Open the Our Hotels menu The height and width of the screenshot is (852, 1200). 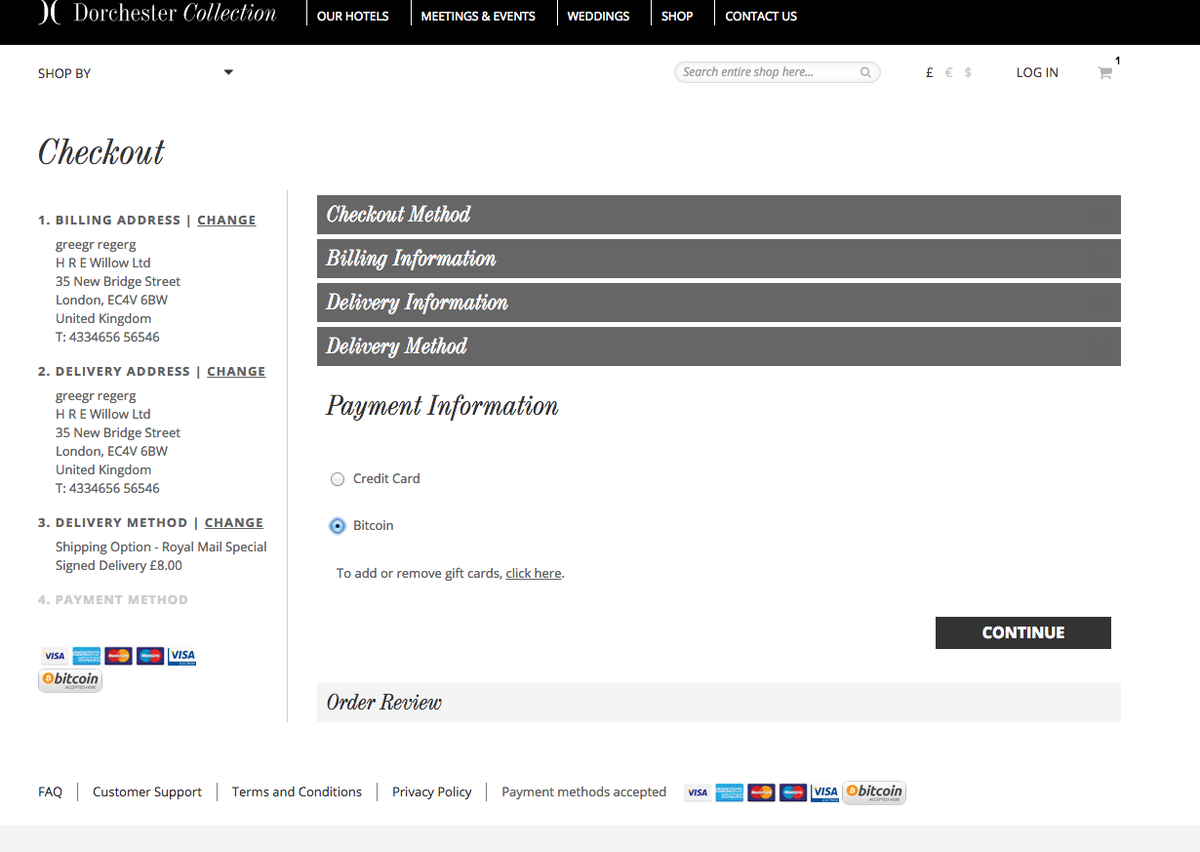(352, 16)
